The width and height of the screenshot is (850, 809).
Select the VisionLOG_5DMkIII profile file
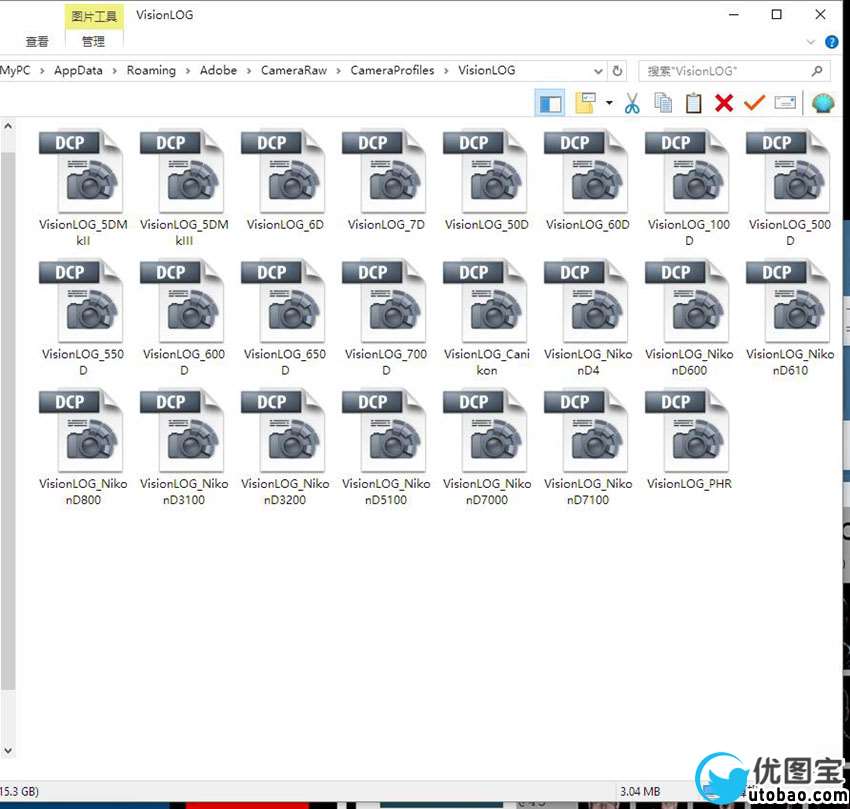184,188
